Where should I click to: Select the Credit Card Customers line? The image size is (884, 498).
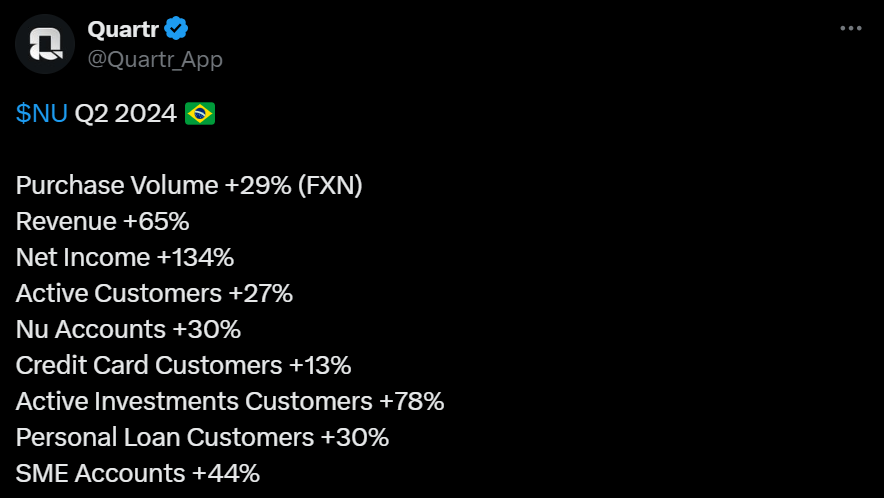[x=183, y=365]
